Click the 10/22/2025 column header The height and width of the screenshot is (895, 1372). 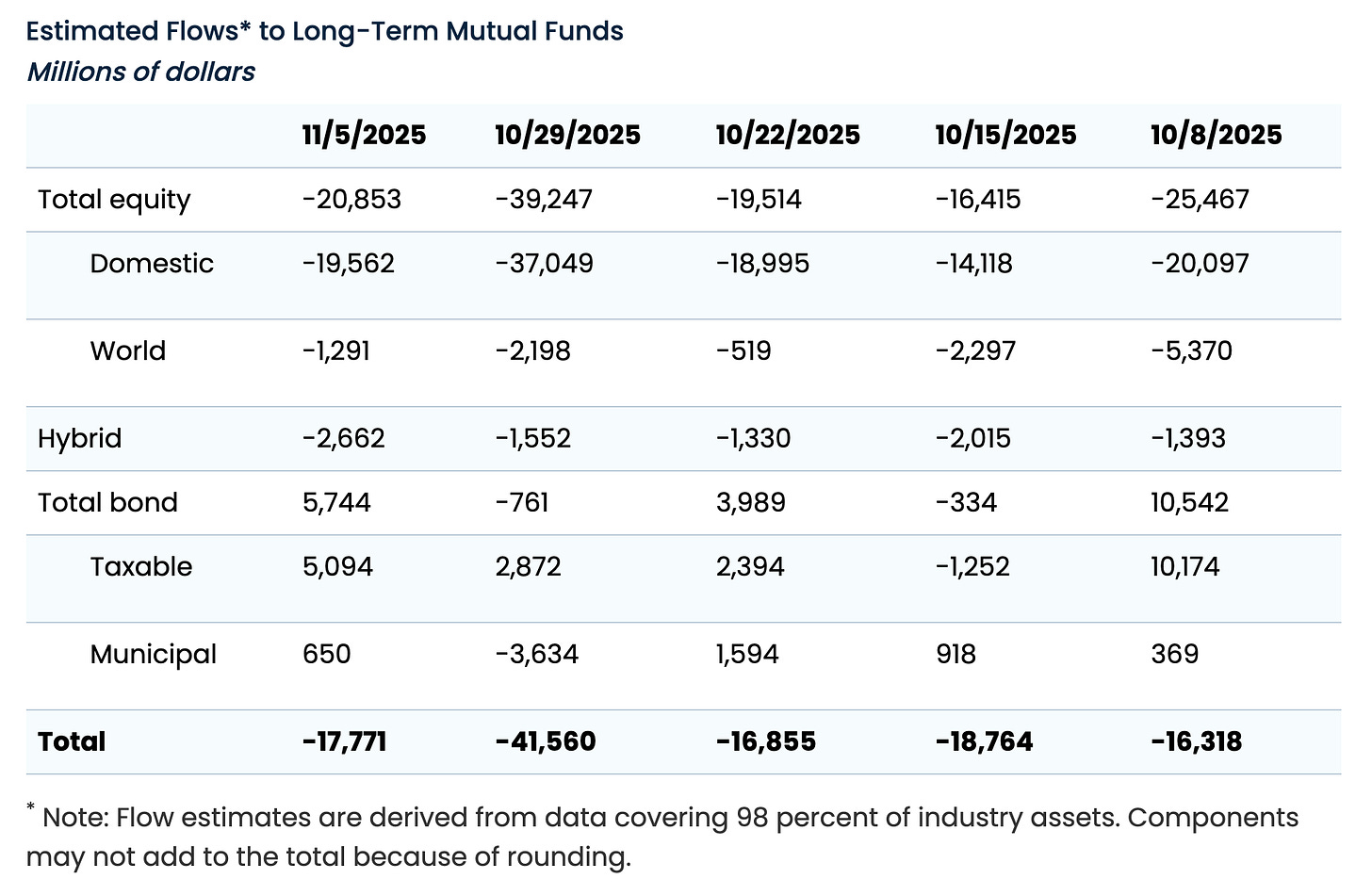click(x=788, y=135)
